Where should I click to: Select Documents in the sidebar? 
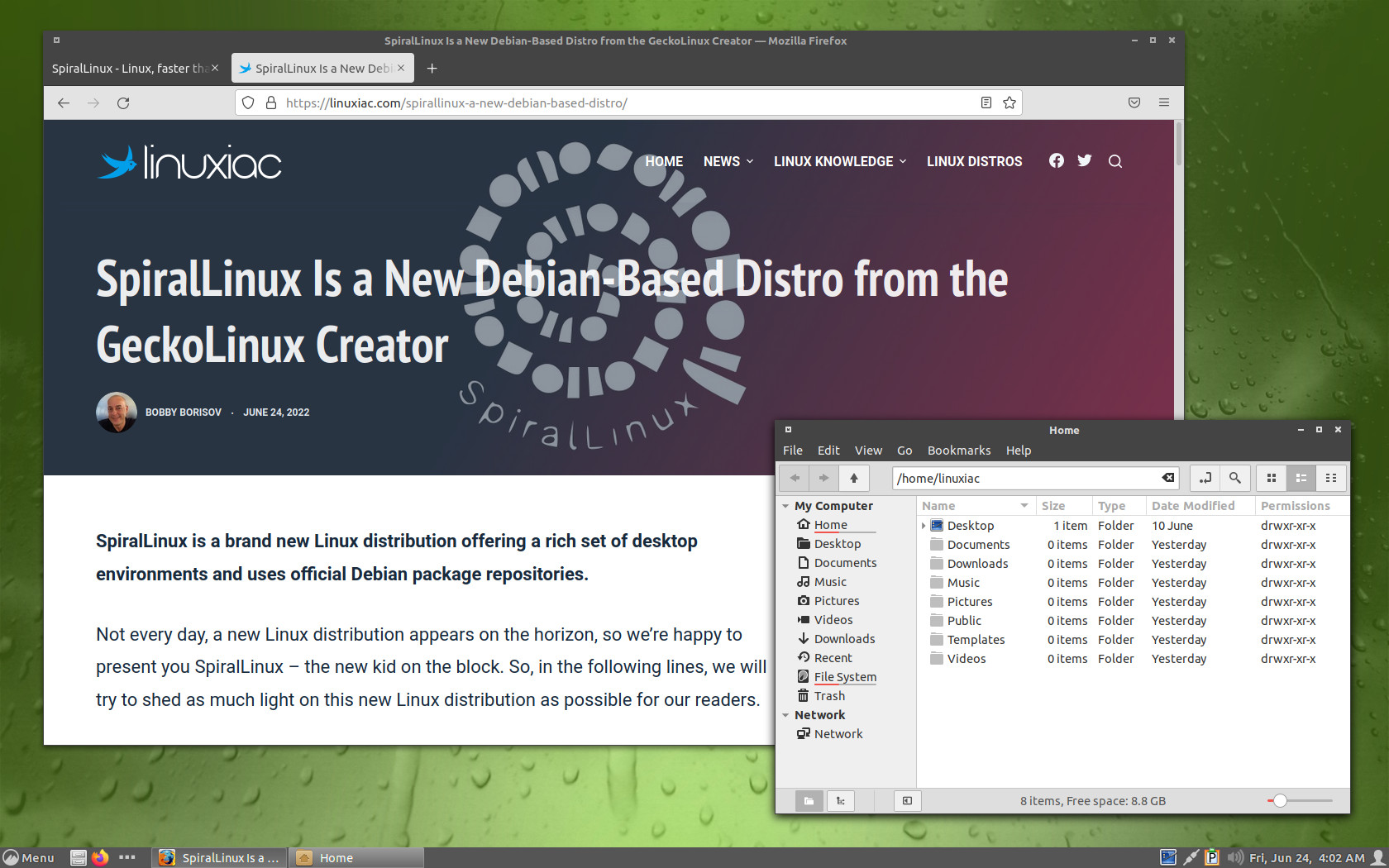845,563
